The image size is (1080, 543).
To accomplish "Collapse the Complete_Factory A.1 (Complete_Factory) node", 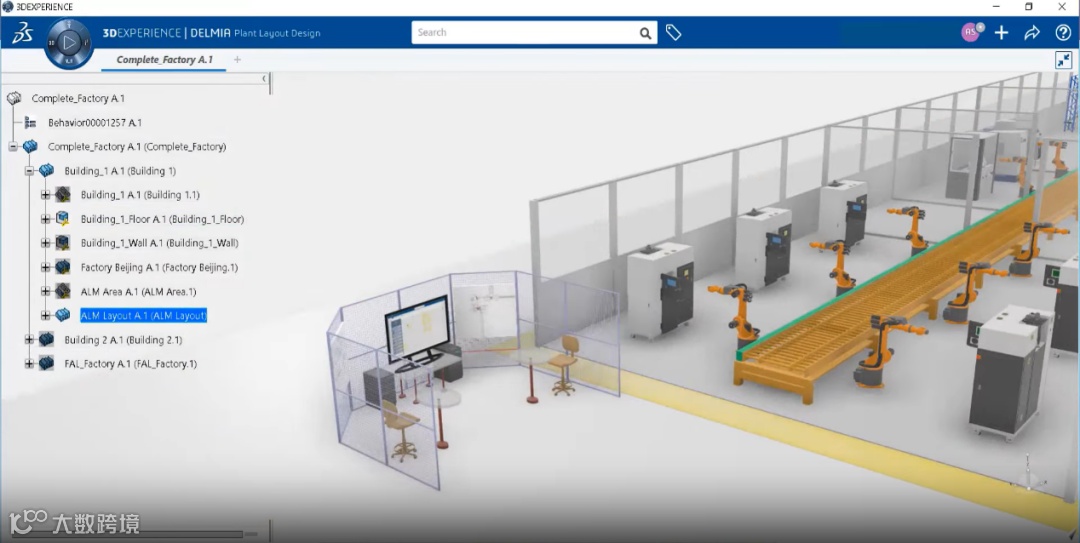I will tap(13, 147).
